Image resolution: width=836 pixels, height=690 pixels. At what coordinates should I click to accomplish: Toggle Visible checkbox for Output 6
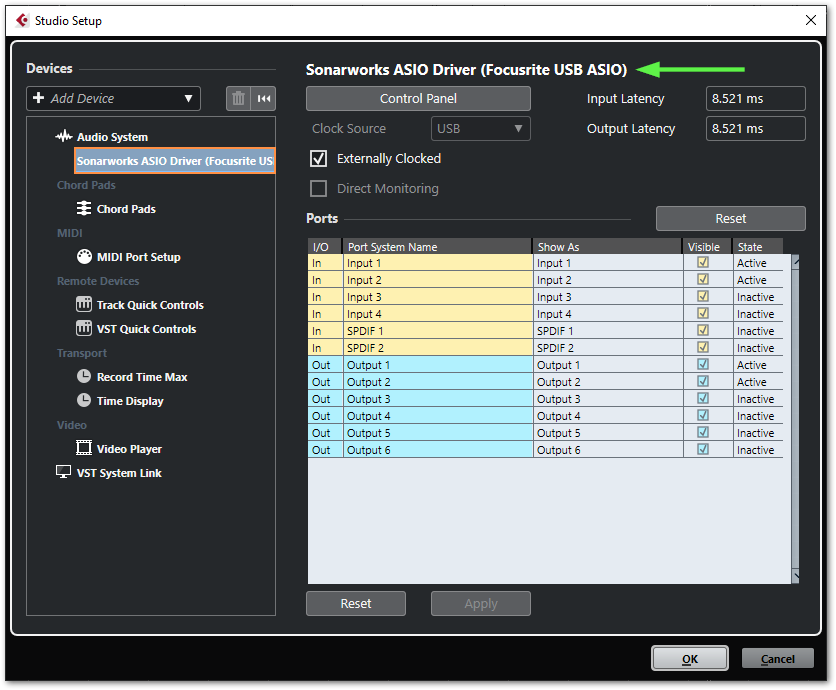(x=703, y=450)
